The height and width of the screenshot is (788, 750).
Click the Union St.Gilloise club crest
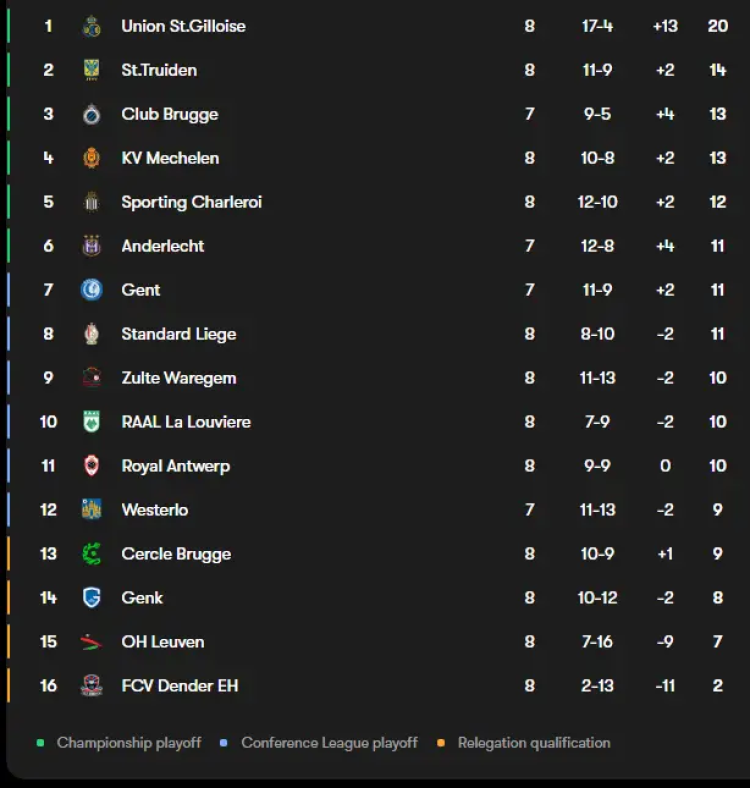[91, 26]
